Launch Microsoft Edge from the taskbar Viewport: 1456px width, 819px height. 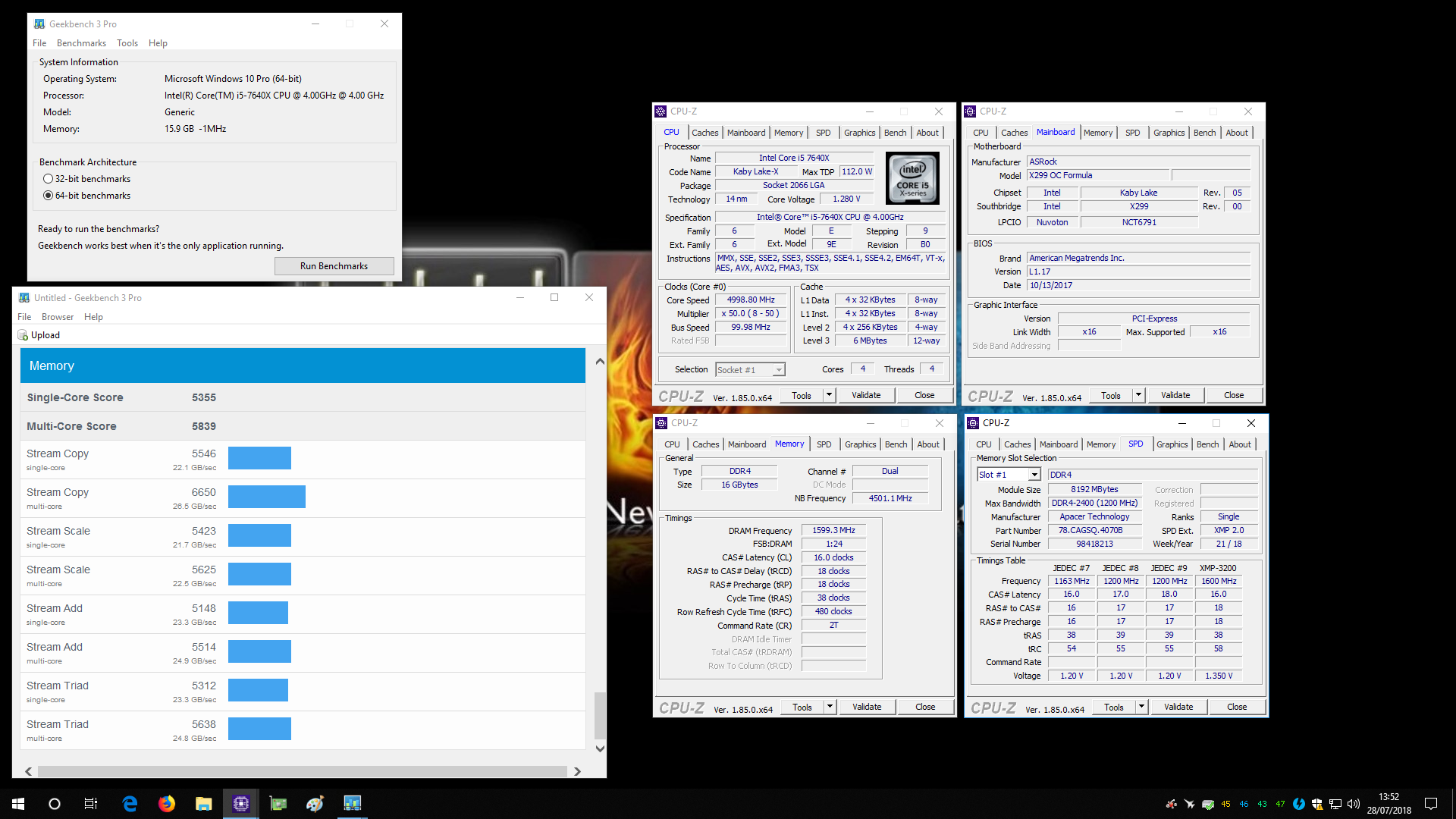[x=130, y=803]
